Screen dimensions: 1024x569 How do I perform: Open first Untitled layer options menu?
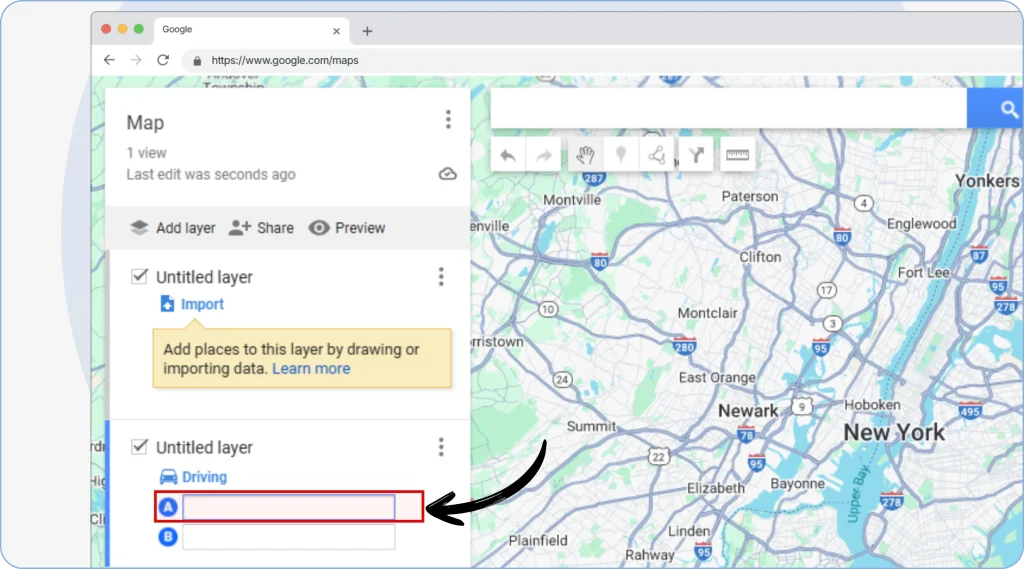(x=441, y=276)
